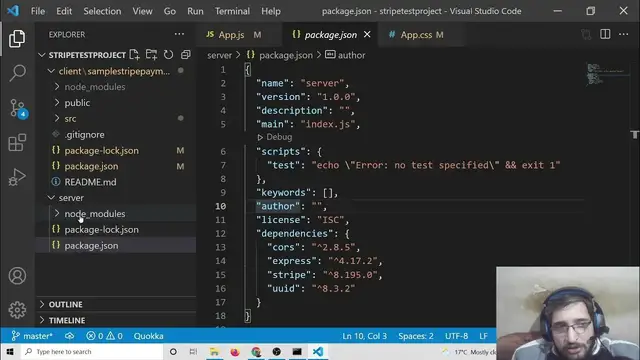Image resolution: width=640 pixels, height=360 pixels.
Task: Open the Selection menu
Action: (102, 11)
